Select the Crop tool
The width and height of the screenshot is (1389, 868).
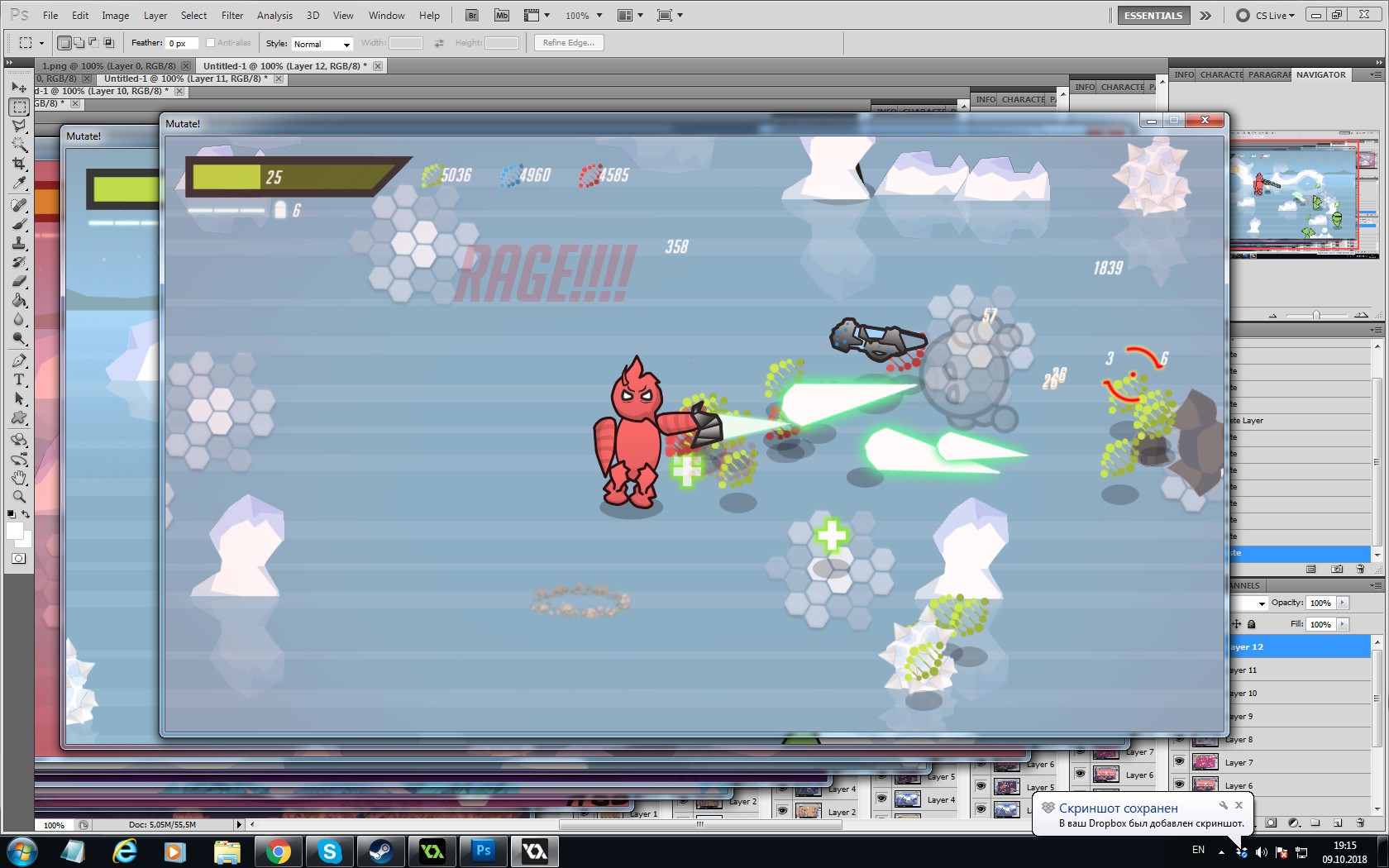point(19,164)
